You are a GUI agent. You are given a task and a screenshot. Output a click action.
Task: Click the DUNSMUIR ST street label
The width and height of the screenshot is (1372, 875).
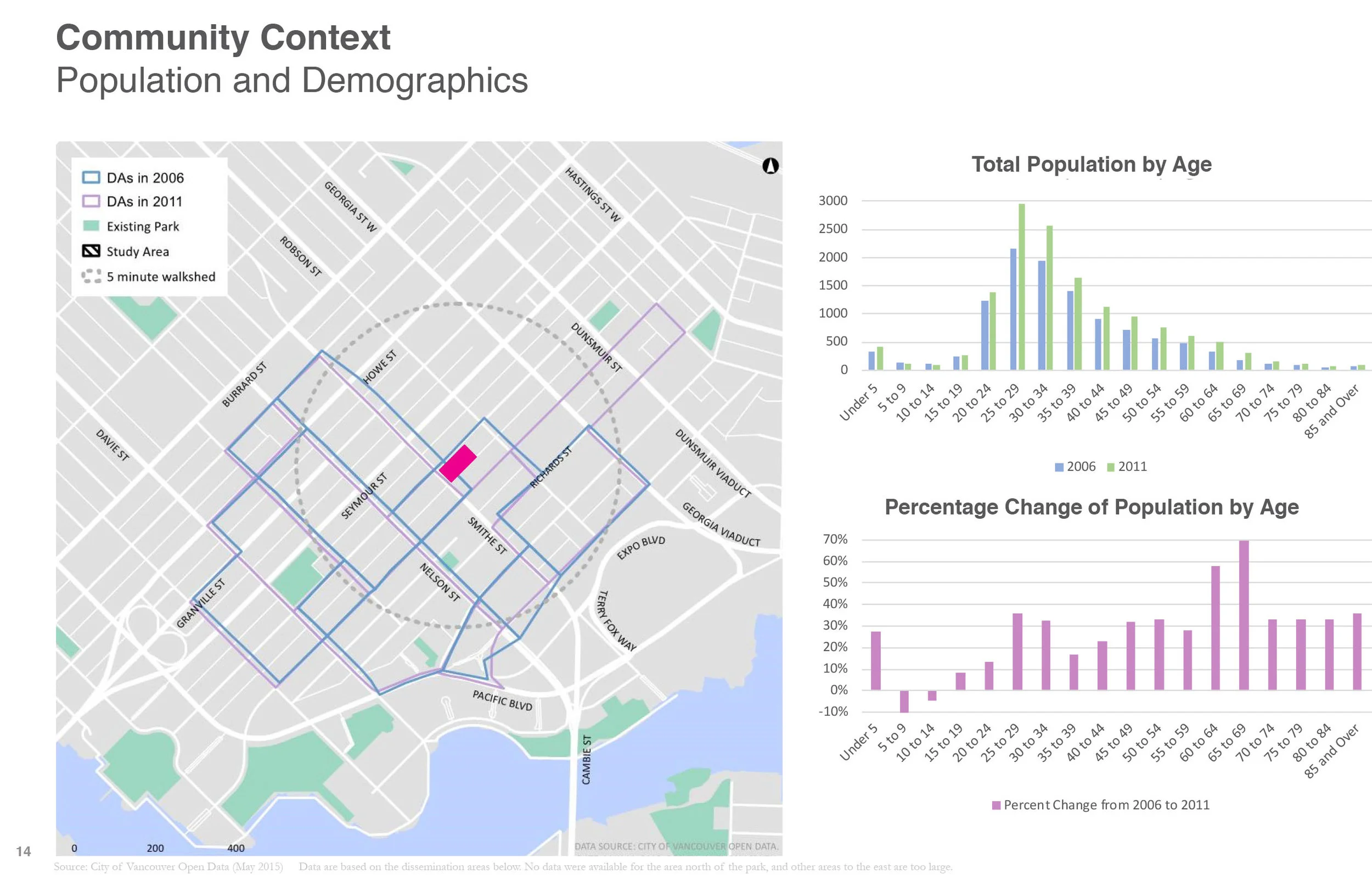click(x=596, y=347)
